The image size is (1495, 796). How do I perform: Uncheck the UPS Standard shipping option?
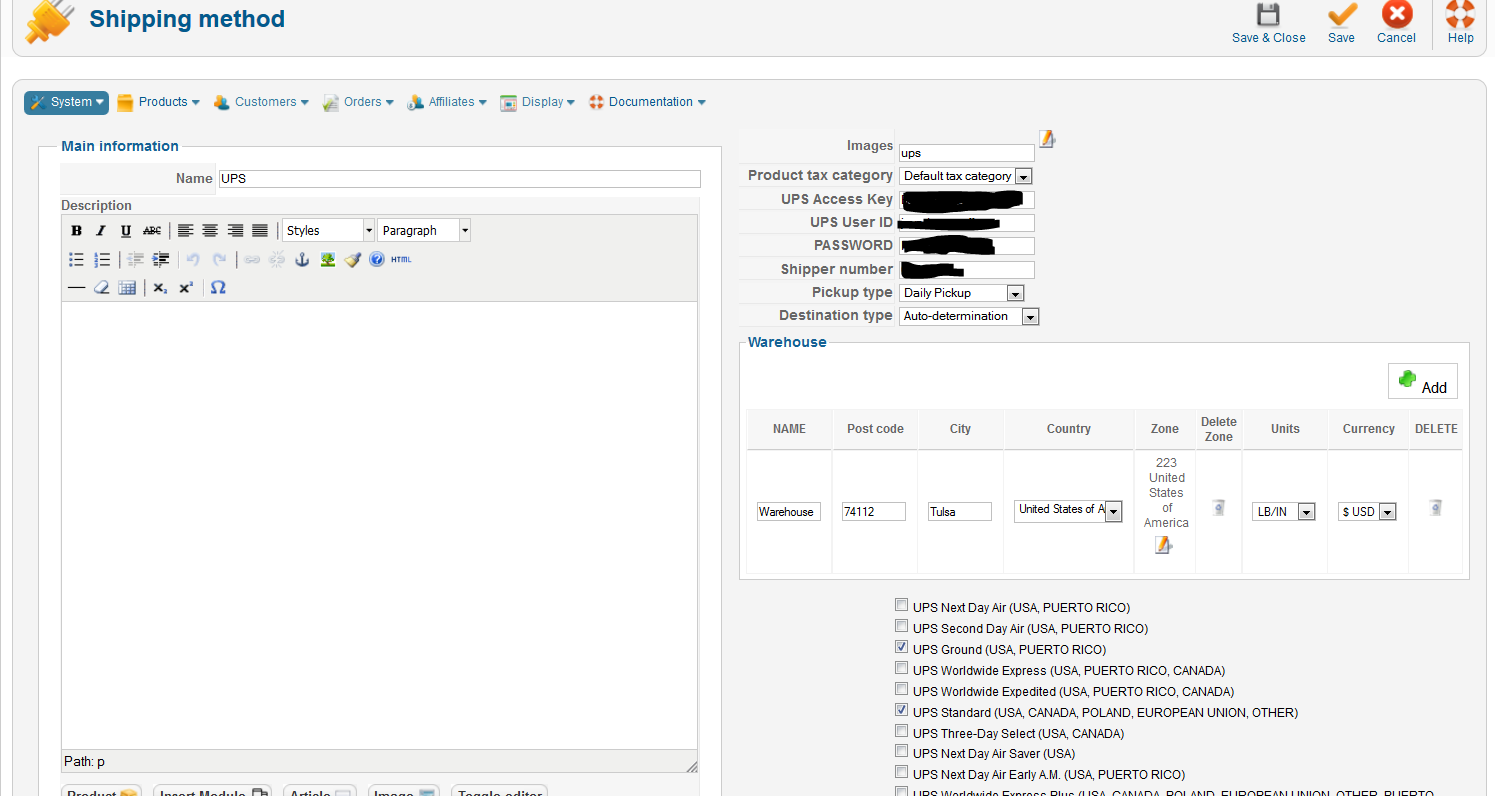coord(902,710)
